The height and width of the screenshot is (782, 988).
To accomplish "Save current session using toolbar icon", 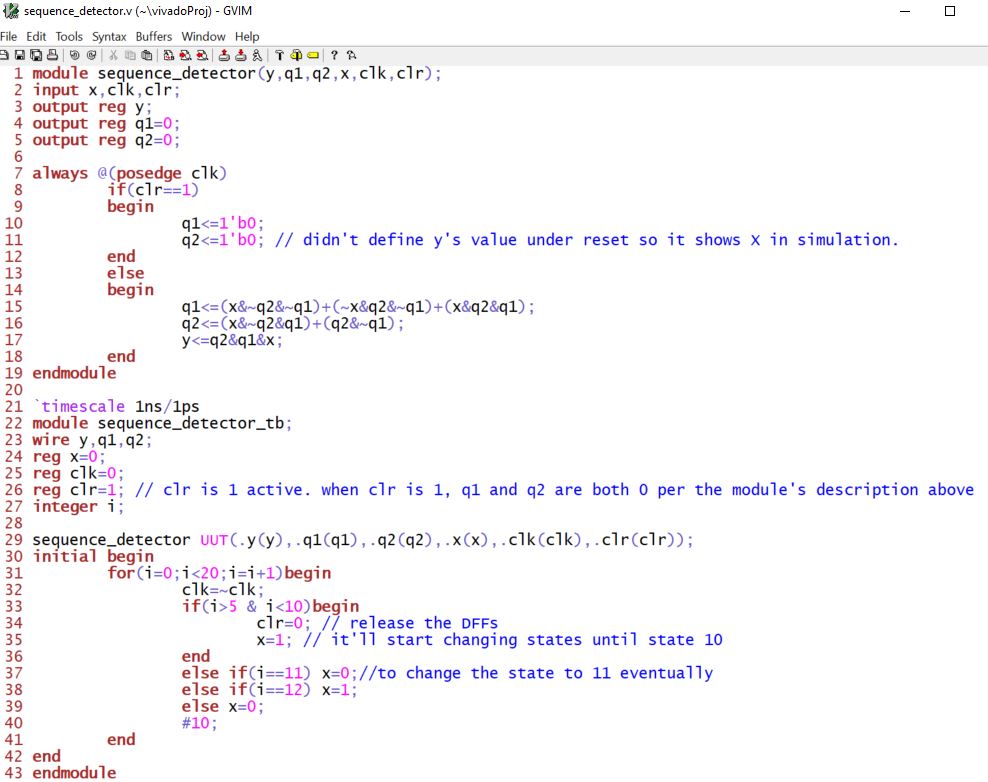I will 241,55.
